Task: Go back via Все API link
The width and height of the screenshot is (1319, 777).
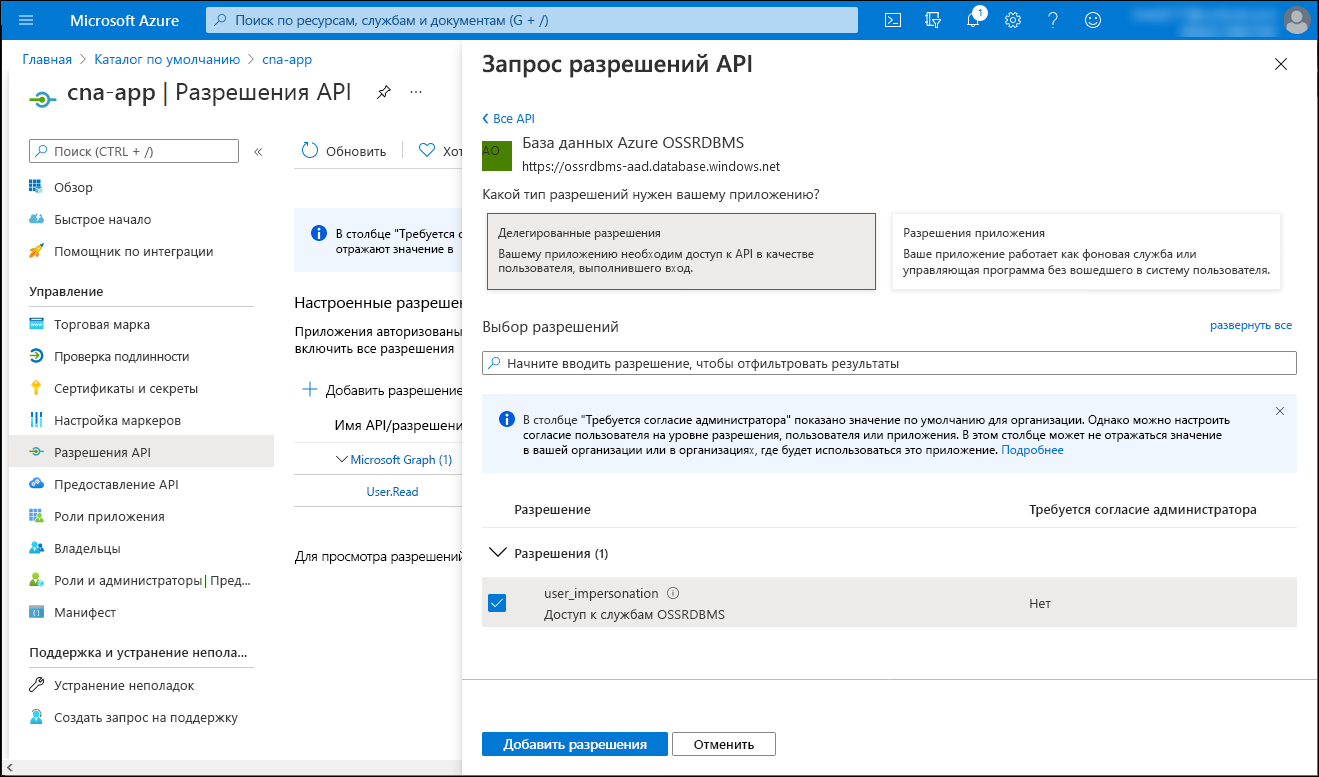Action: pos(509,118)
